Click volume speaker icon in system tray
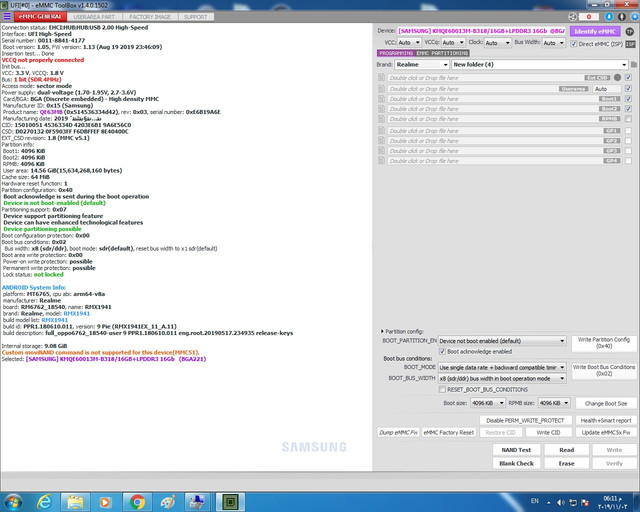This screenshot has width=640, height=512. (x=561, y=503)
